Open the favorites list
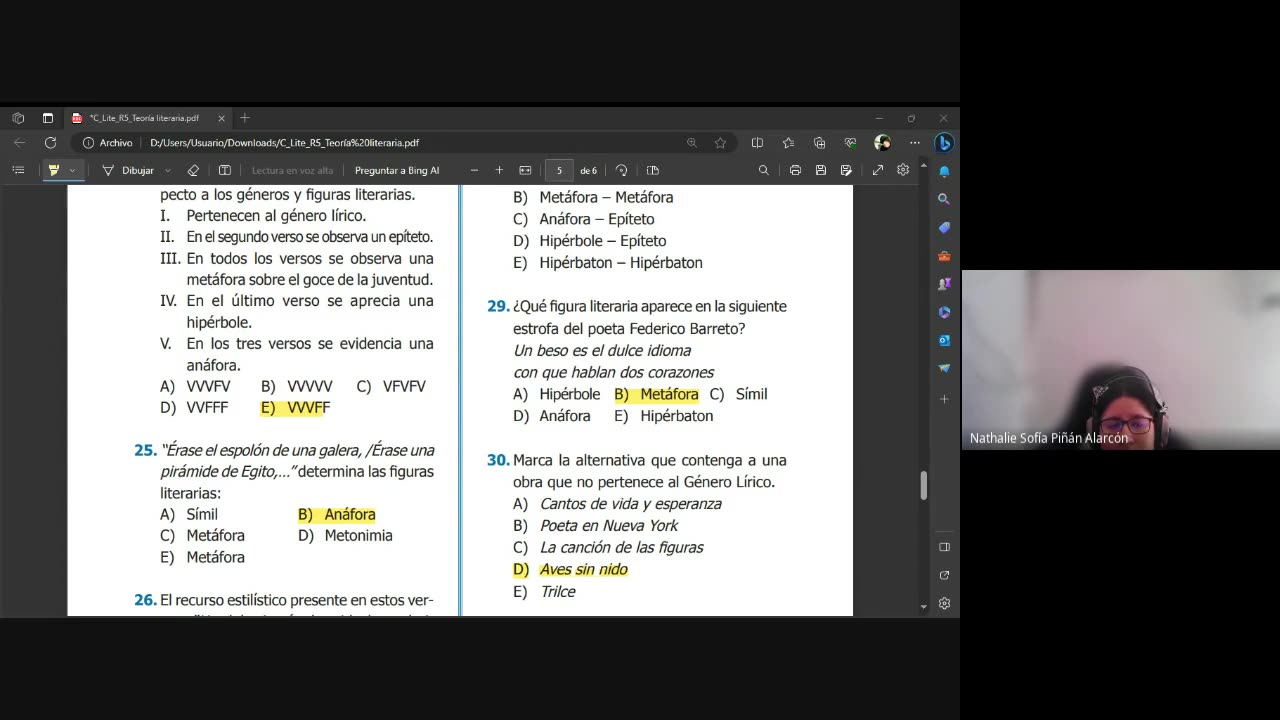This screenshot has height=720, width=1280. click(x=788, y=143)
